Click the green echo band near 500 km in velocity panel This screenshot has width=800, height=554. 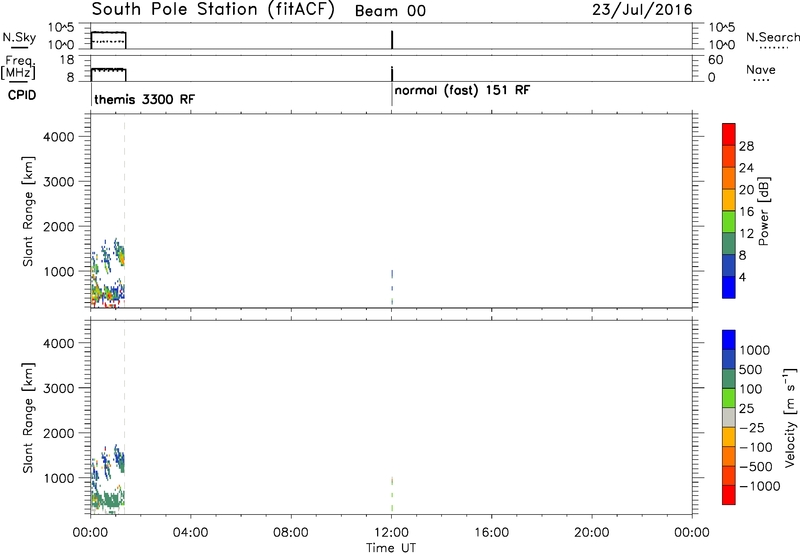point(108,498)
